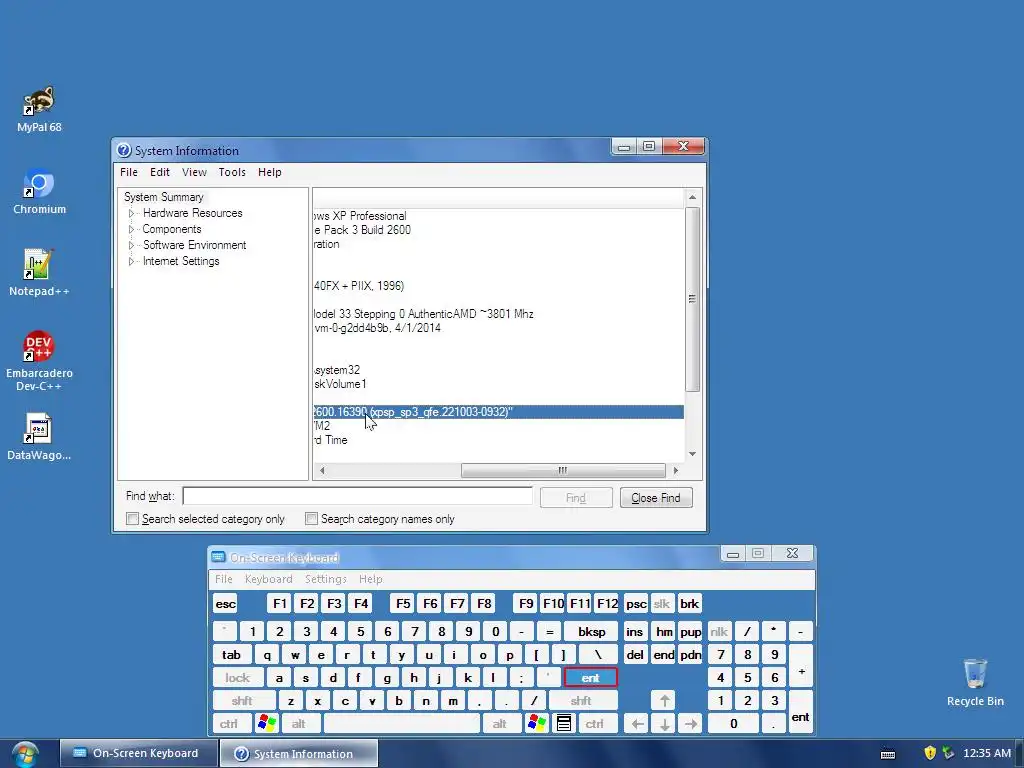Click the right arrow key on on-screen keyboard
Viewport: 1024px width, 768px height.
pyautogui.click(x=691, y=724)
